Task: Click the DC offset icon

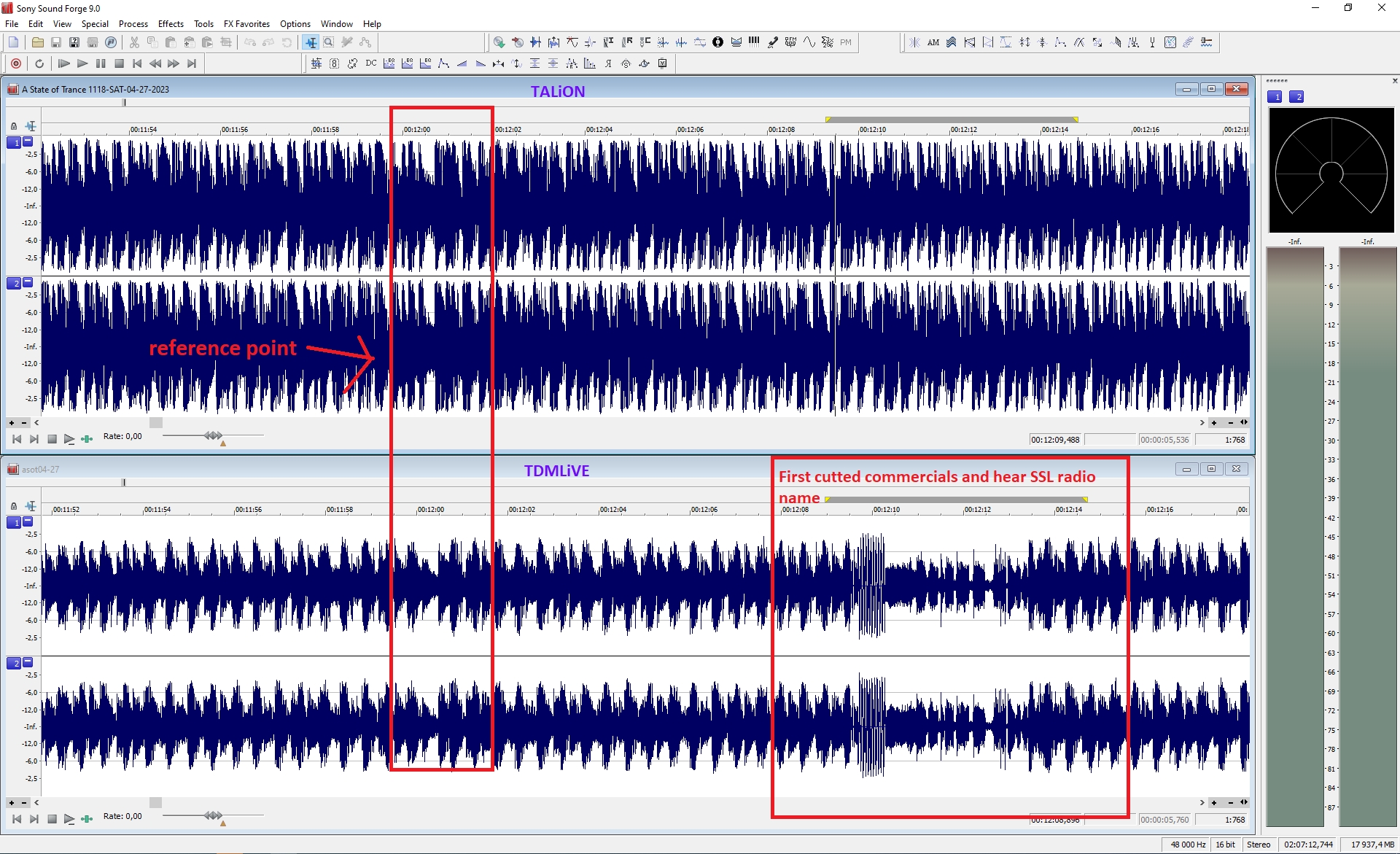Action: coord(370,63)
